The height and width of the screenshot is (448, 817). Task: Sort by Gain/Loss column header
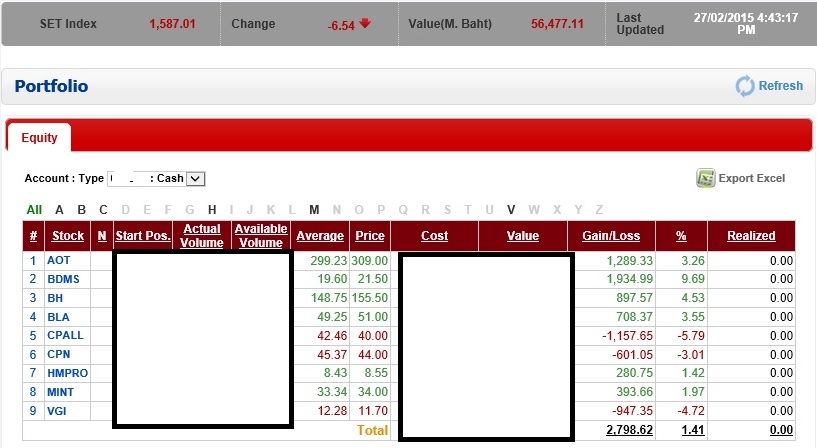click(611, 235)
